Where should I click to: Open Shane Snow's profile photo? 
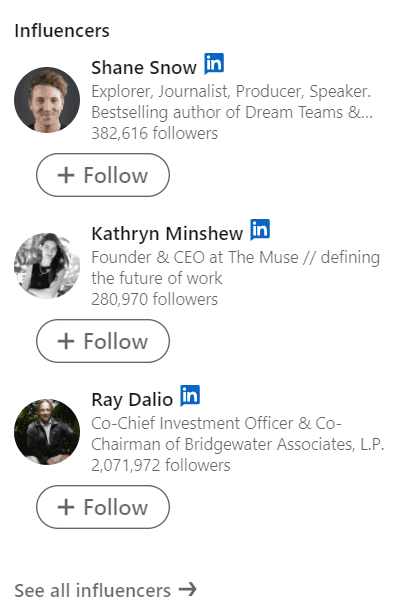pos(47,100)
